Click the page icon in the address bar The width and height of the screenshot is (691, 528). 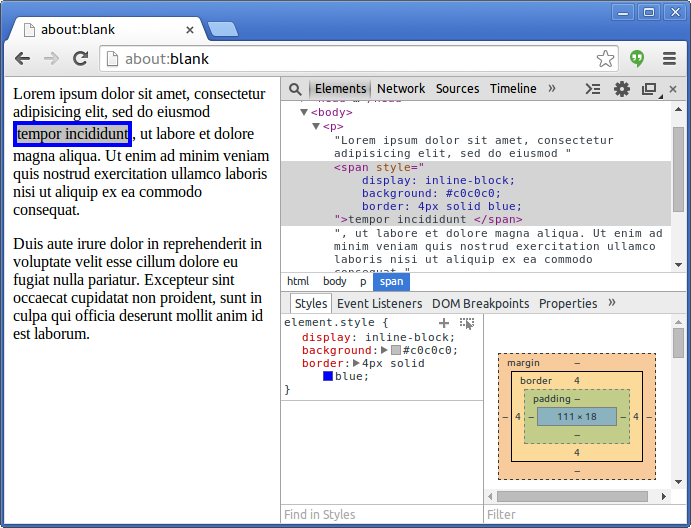113,59
